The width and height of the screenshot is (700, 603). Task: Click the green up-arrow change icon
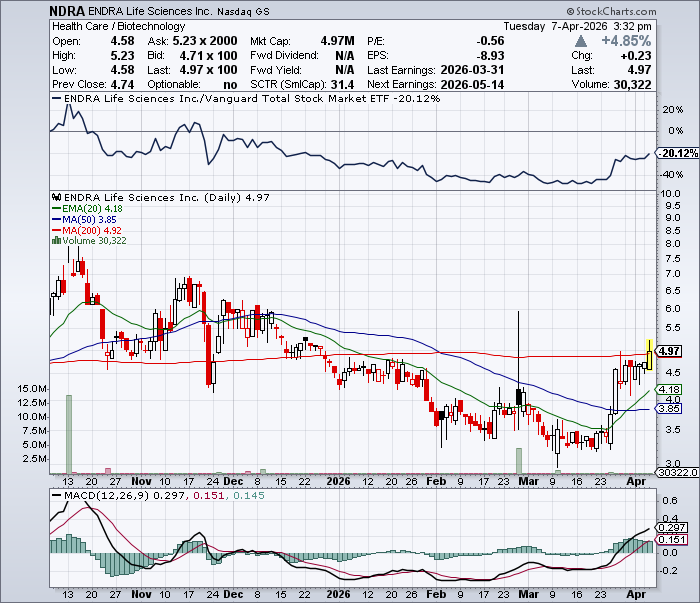pos(580,42)
